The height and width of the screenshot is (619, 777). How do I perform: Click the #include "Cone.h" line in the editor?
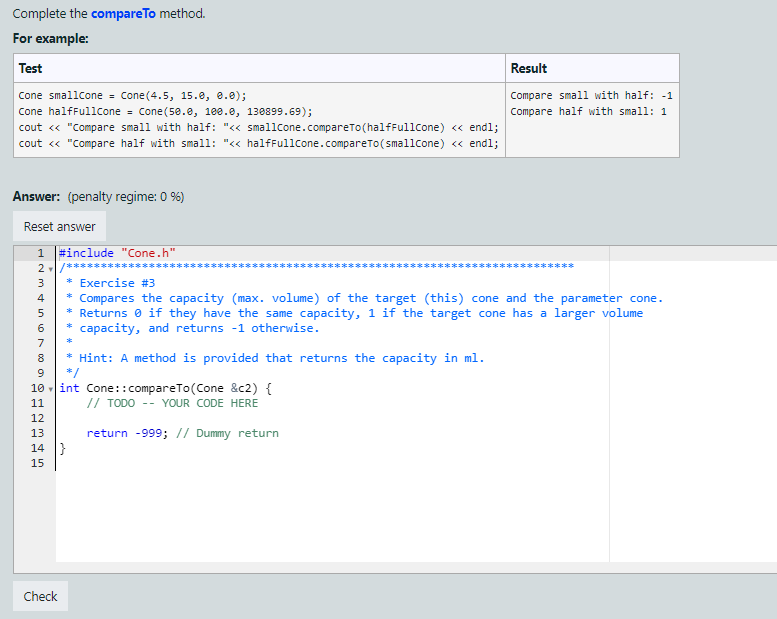point(117,253)
